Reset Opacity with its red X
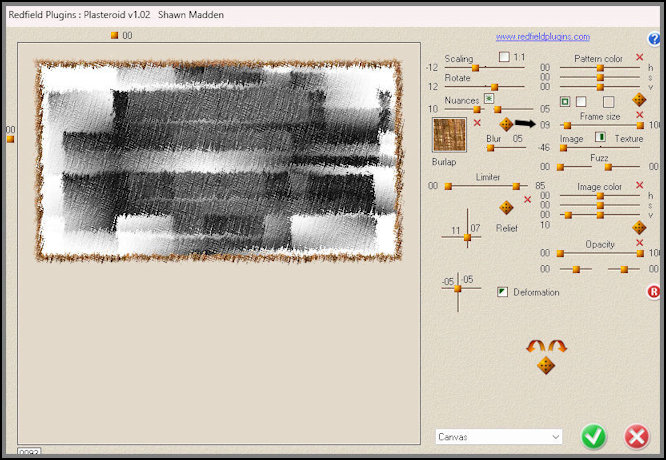Screen dimensions: 666x460 pyautogui.click(x=639, y=243)
